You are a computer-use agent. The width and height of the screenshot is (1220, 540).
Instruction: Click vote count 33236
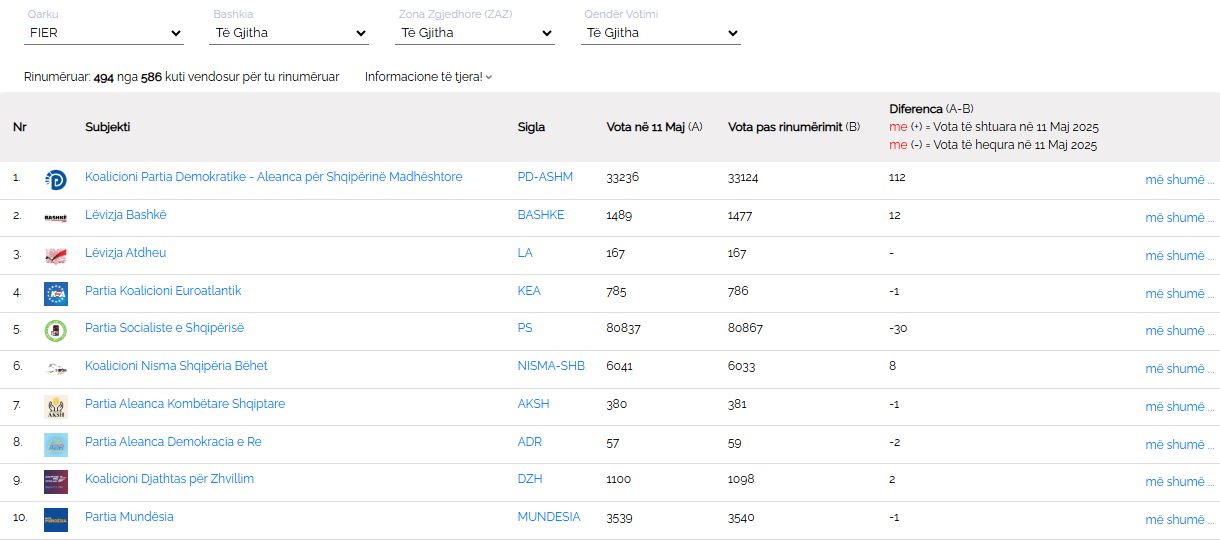622,177
